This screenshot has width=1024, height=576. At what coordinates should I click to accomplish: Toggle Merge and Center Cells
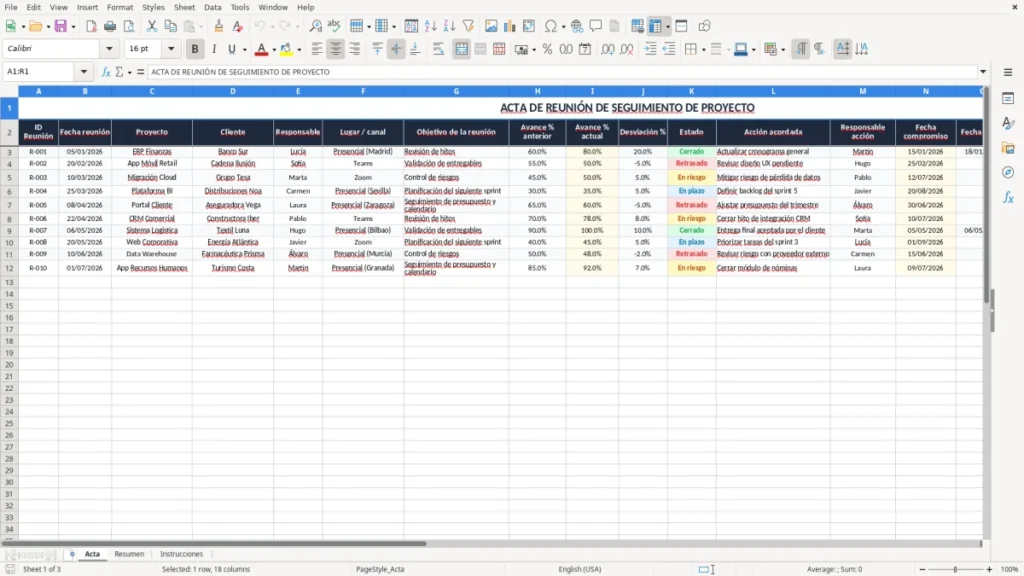[x=461, y=49]
